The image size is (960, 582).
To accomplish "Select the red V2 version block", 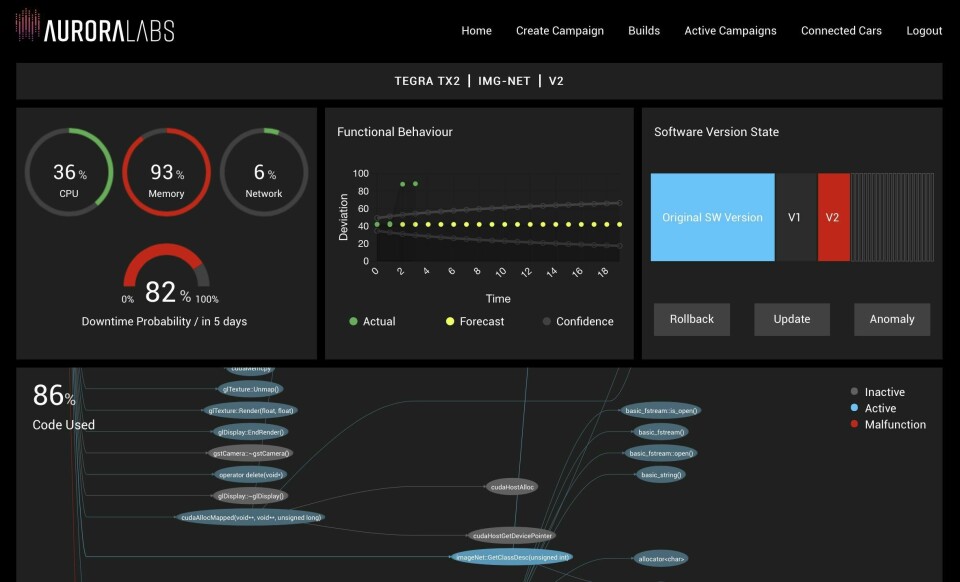I will pos(833,217).
